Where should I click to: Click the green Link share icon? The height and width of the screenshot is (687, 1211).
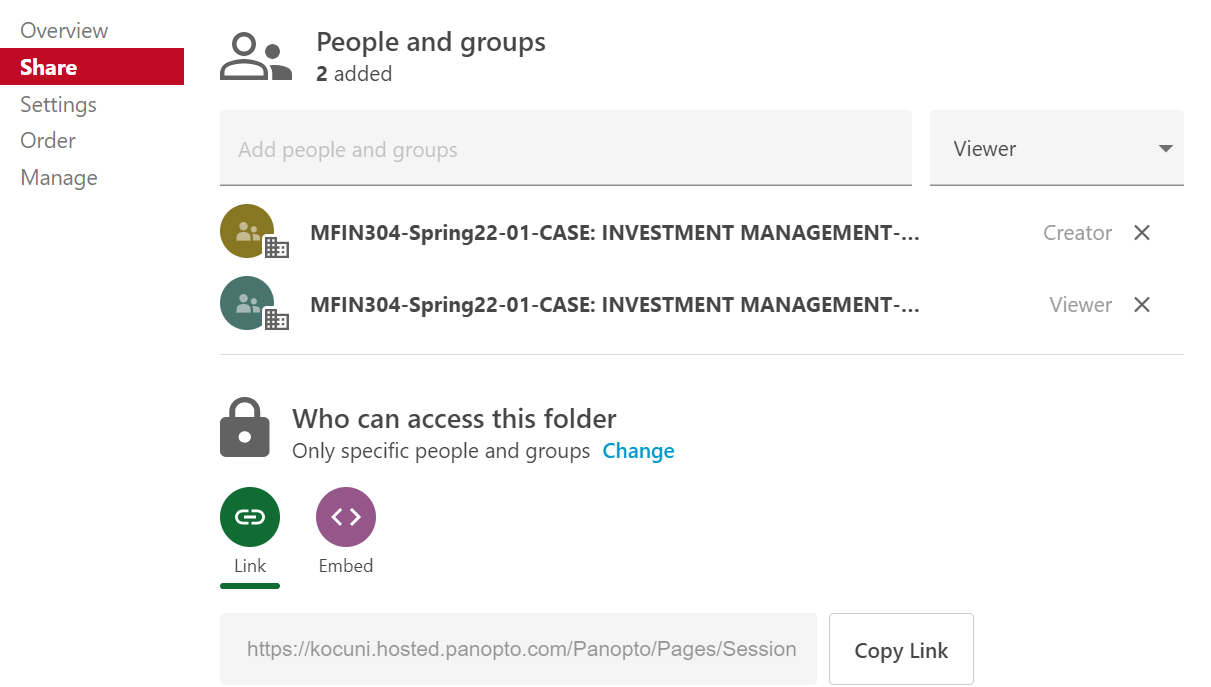coord(249,517)
